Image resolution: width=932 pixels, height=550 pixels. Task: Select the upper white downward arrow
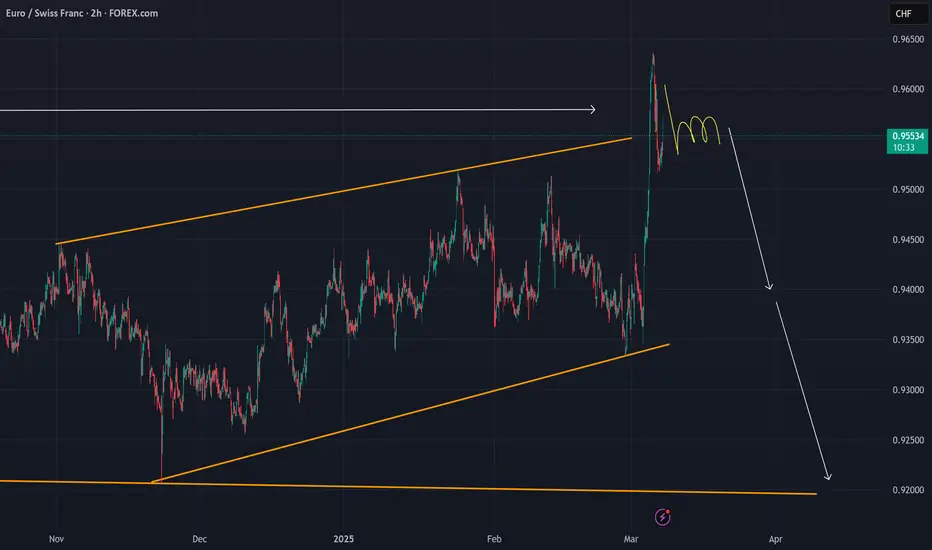tap(750, 209)
